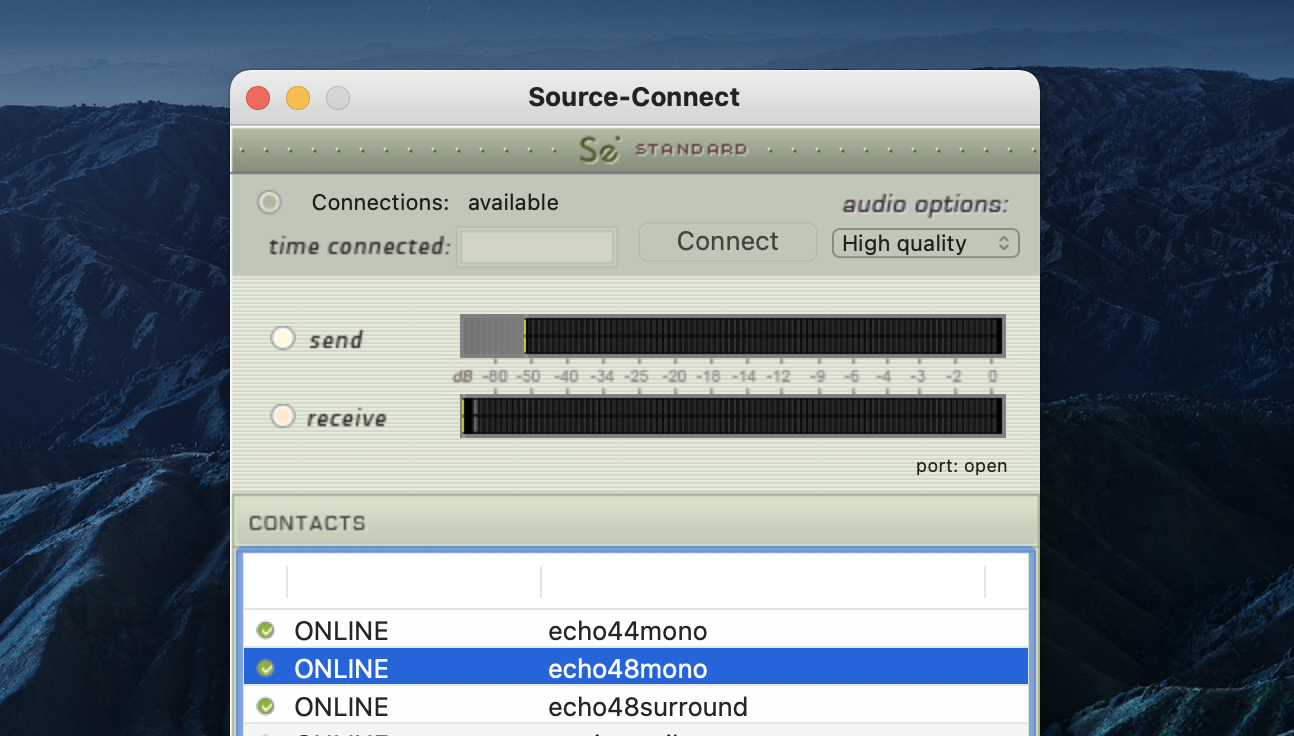The height and width of the screenshot is (736, 1294).
Task: Click the receive level meter
Action: 732,416
